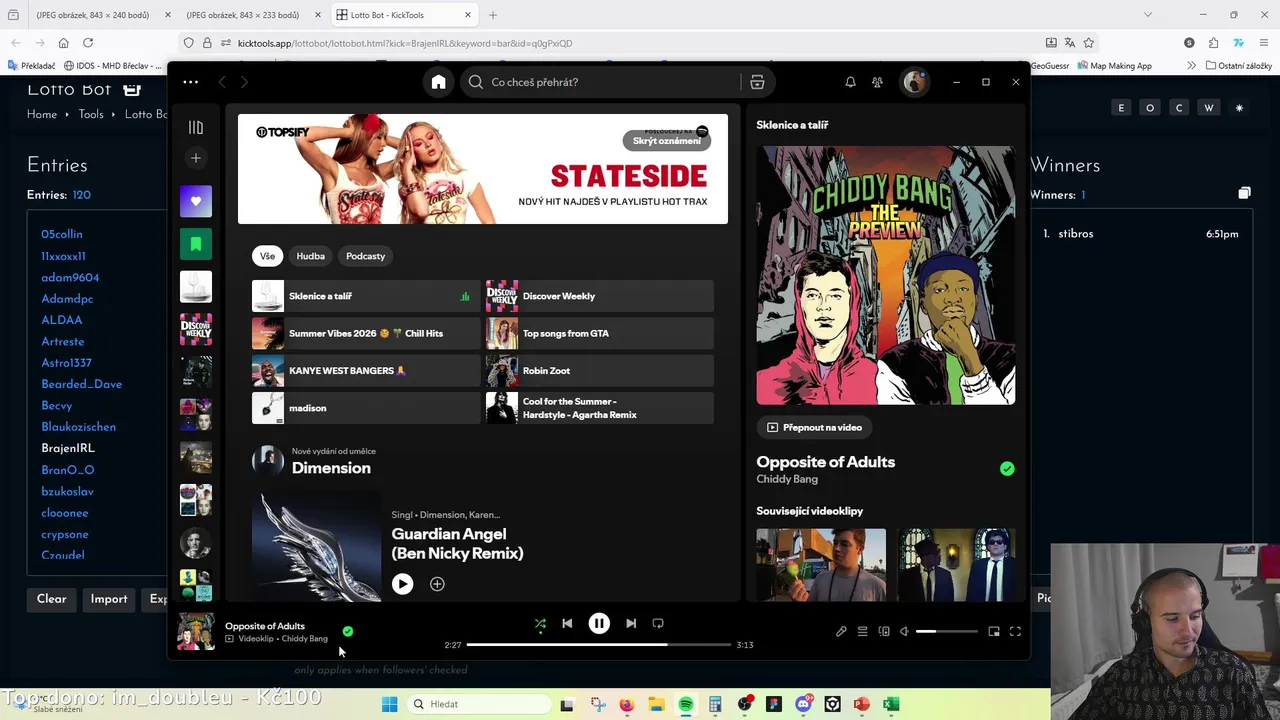This screenshot has width=1280, height=720.
Task: Select the Hudba filter chip
Action: tap(310, 256)
